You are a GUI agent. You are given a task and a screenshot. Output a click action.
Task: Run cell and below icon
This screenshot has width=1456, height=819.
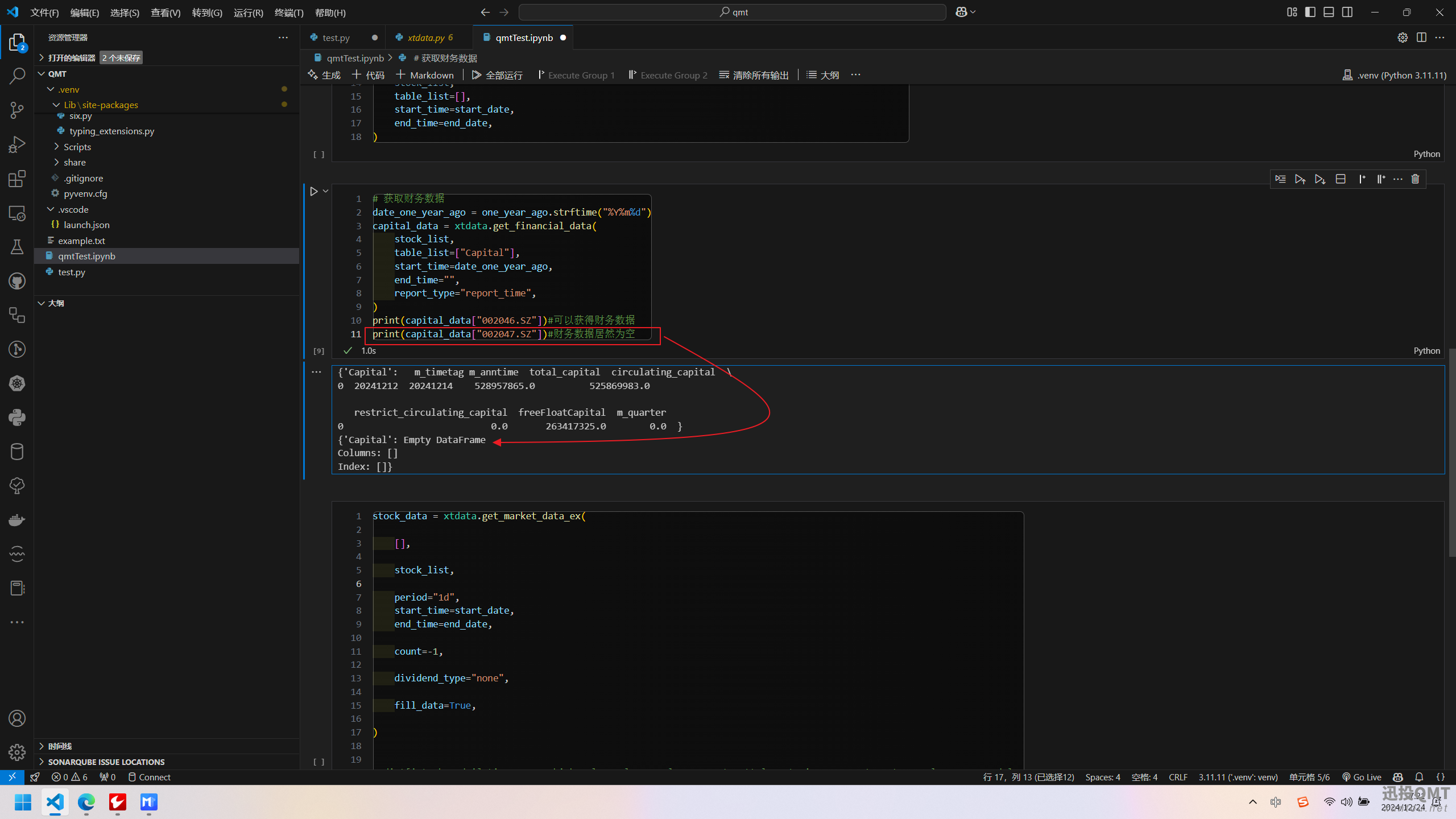click(x=1320, y=179)
